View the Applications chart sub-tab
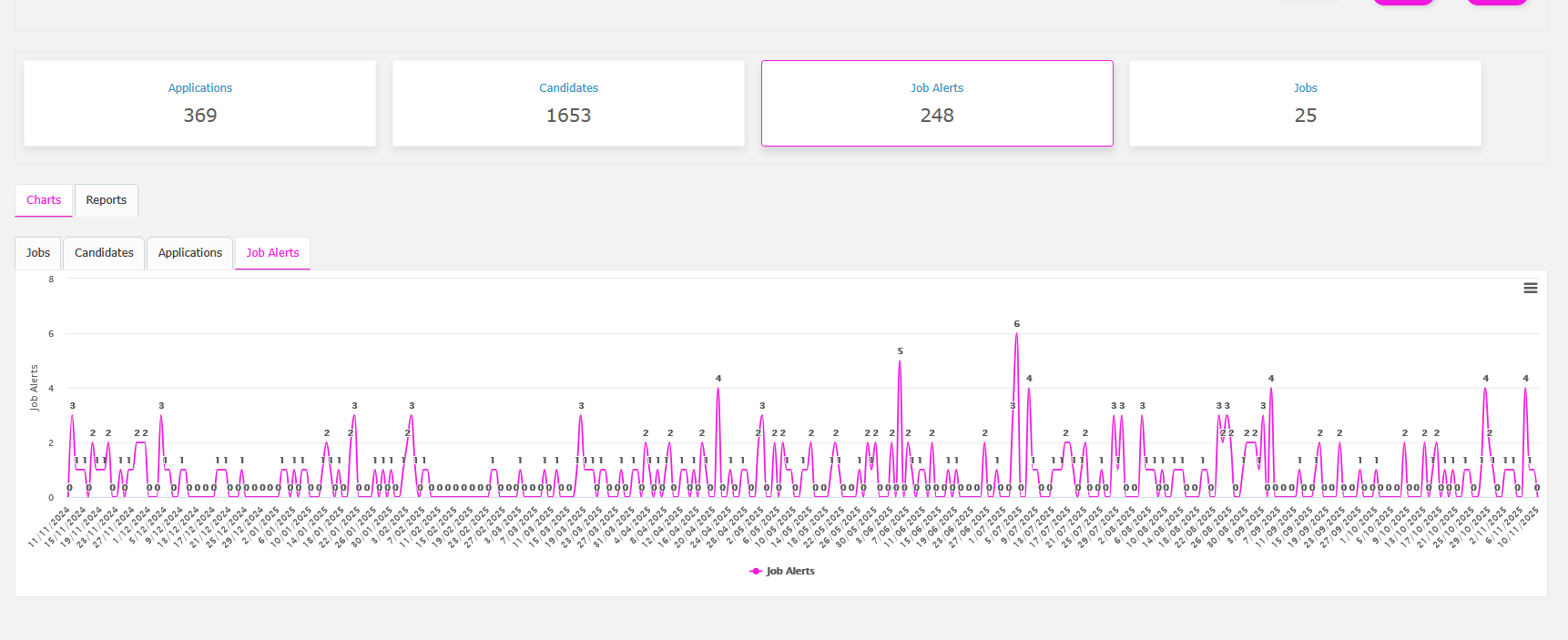1568x640 pixels. pyautogui.click(x=190, y=253)
